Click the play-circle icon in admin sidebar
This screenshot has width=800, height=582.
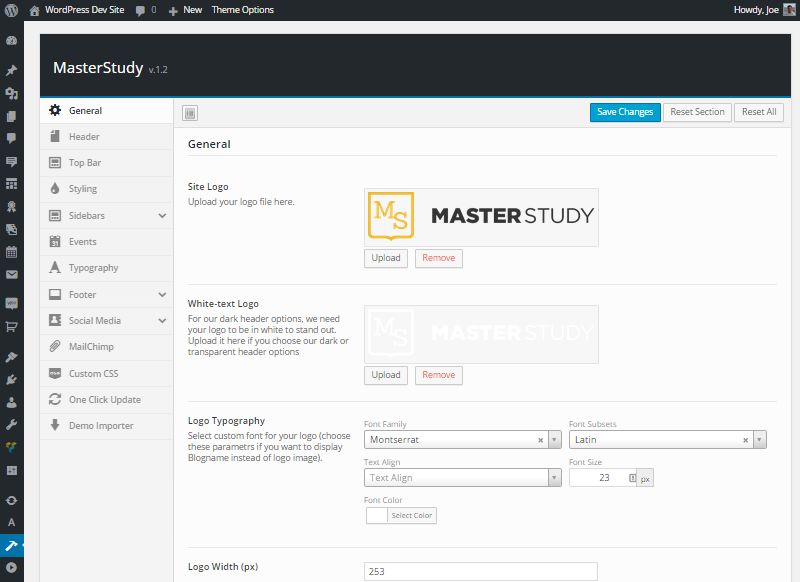(x=11, y=567)
